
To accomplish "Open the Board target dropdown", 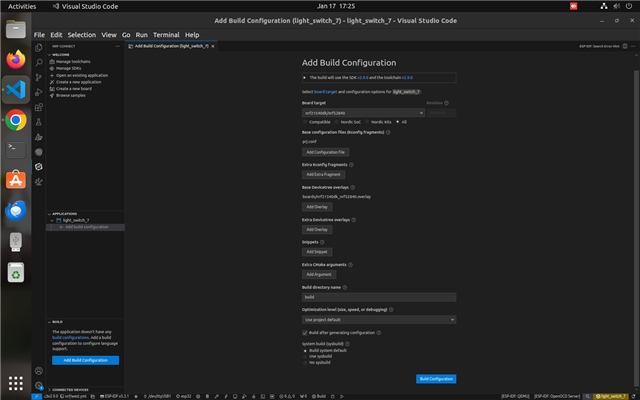I will (x=363, y=113).
